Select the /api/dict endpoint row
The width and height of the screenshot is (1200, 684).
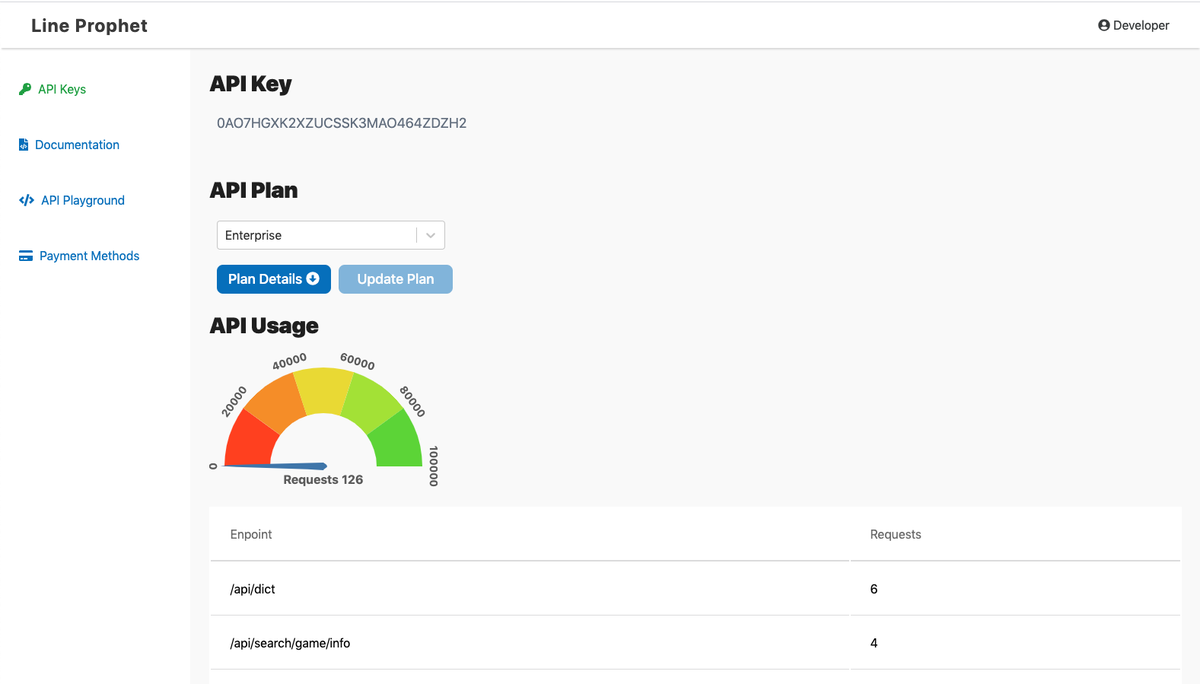point(695,589)
